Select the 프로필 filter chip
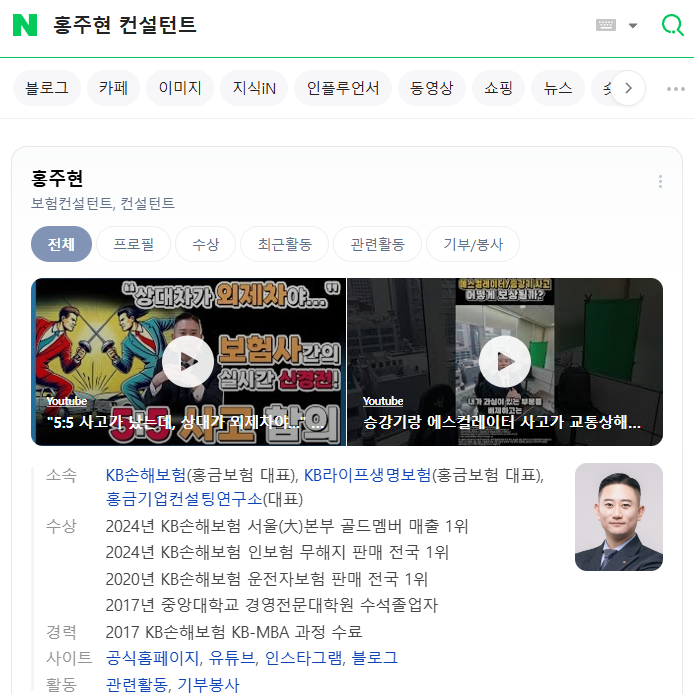 tap(133, 244)
